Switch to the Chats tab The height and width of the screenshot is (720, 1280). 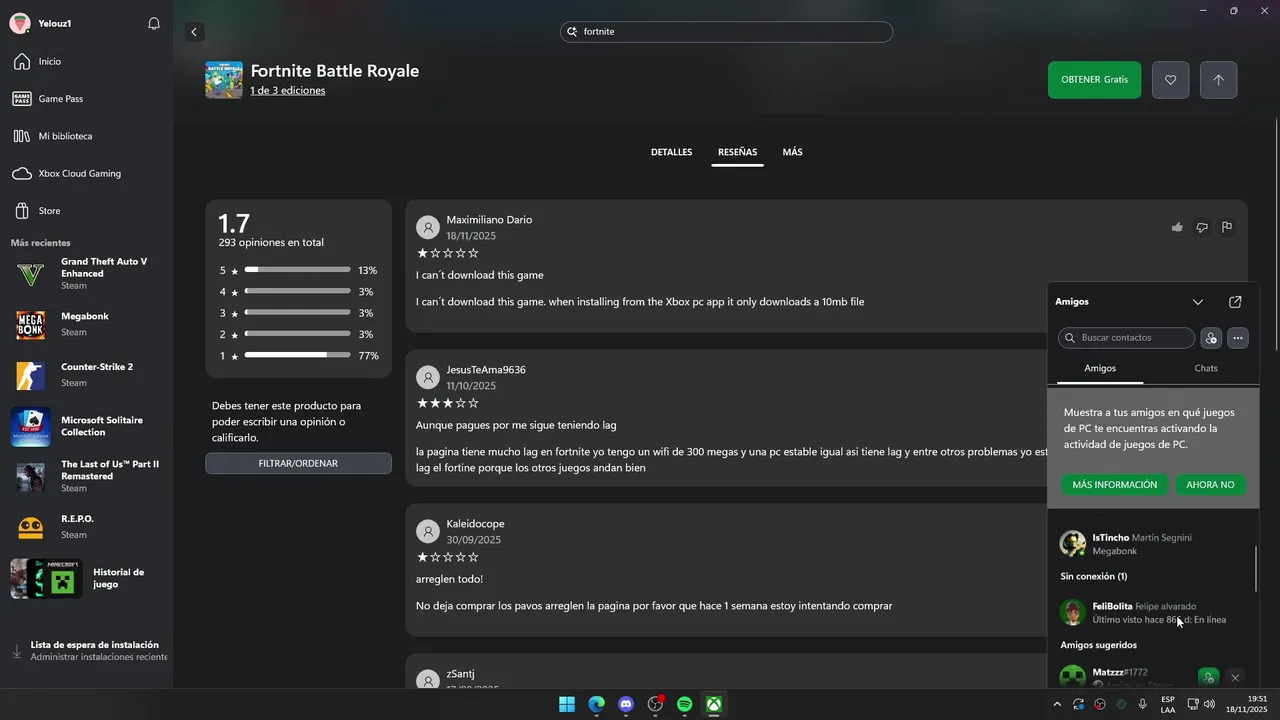coord(1206,369)
